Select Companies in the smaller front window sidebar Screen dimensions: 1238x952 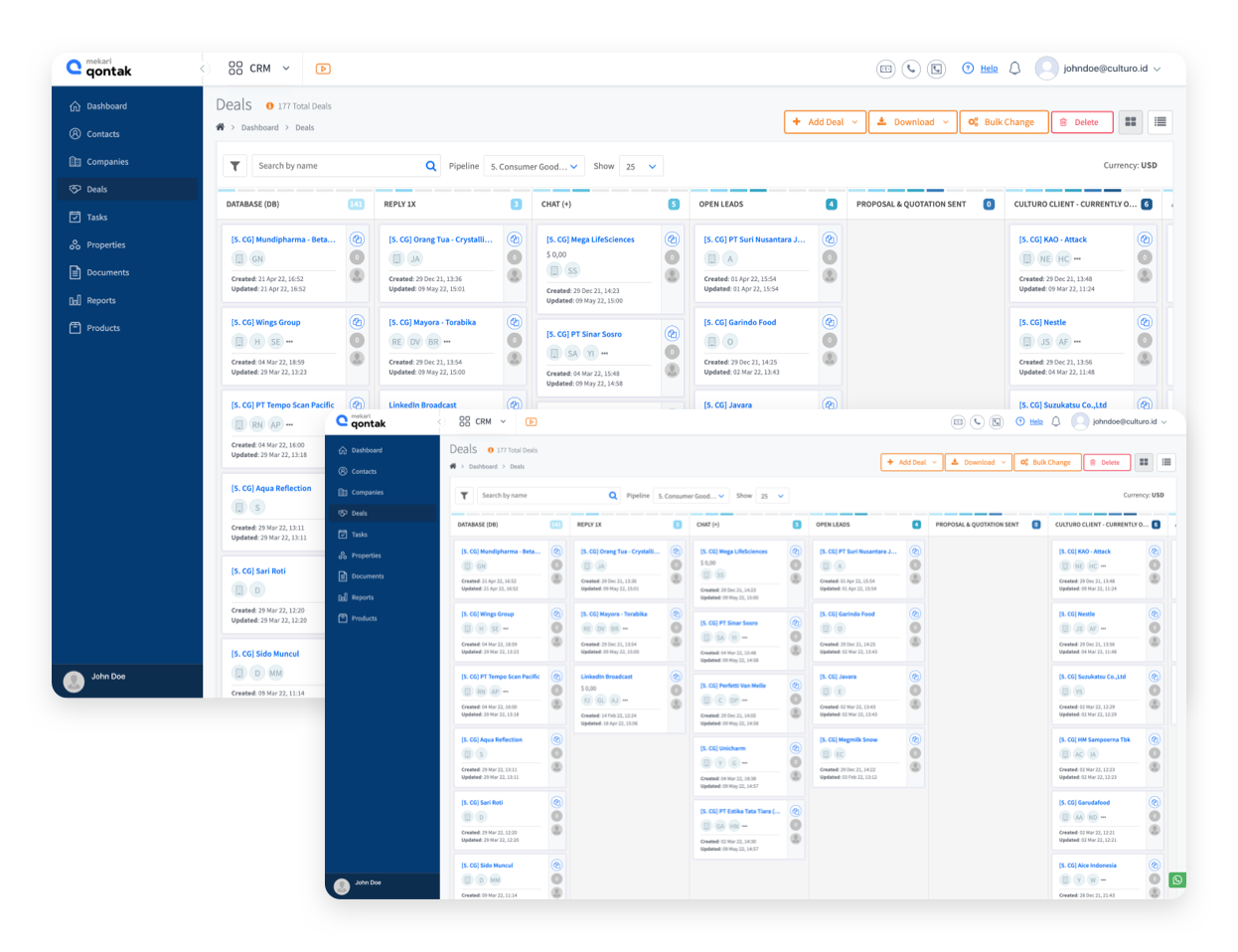click(x=367, y=492)
